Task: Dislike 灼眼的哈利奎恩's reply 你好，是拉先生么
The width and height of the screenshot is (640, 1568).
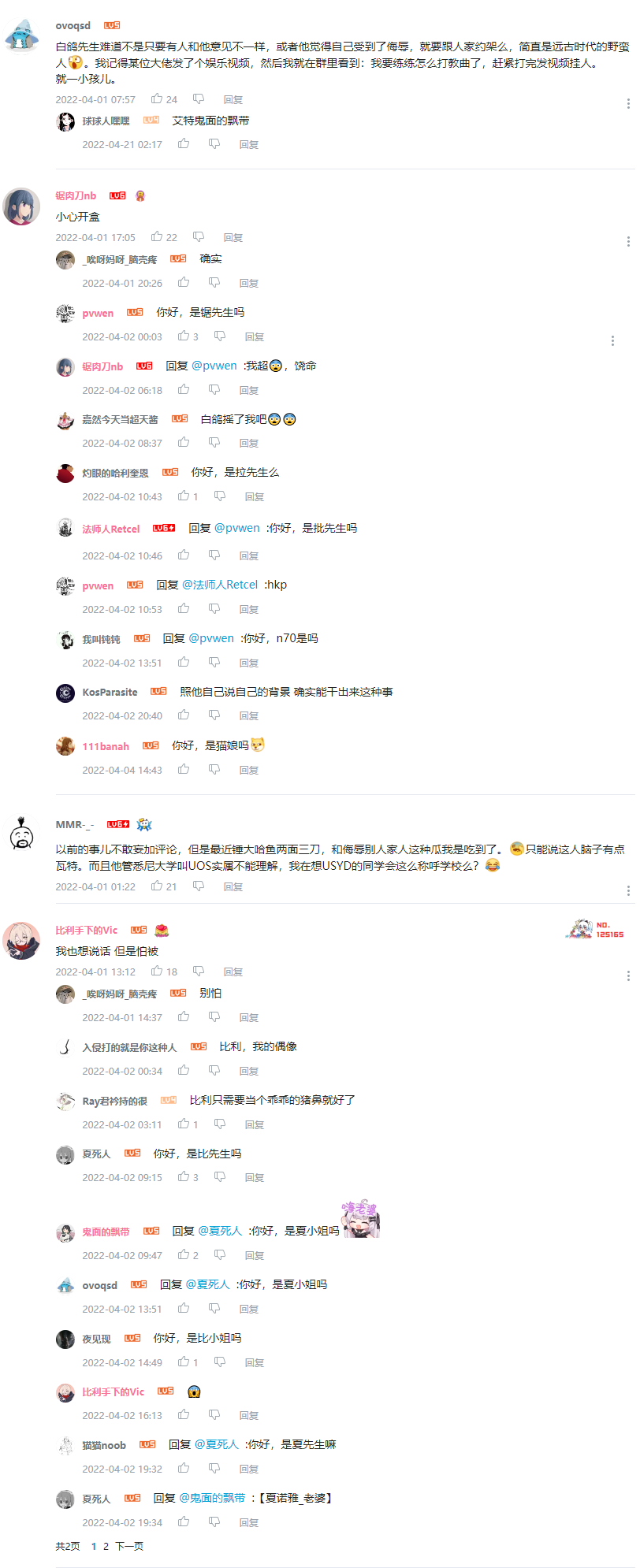Action: (x=220, y=496)
